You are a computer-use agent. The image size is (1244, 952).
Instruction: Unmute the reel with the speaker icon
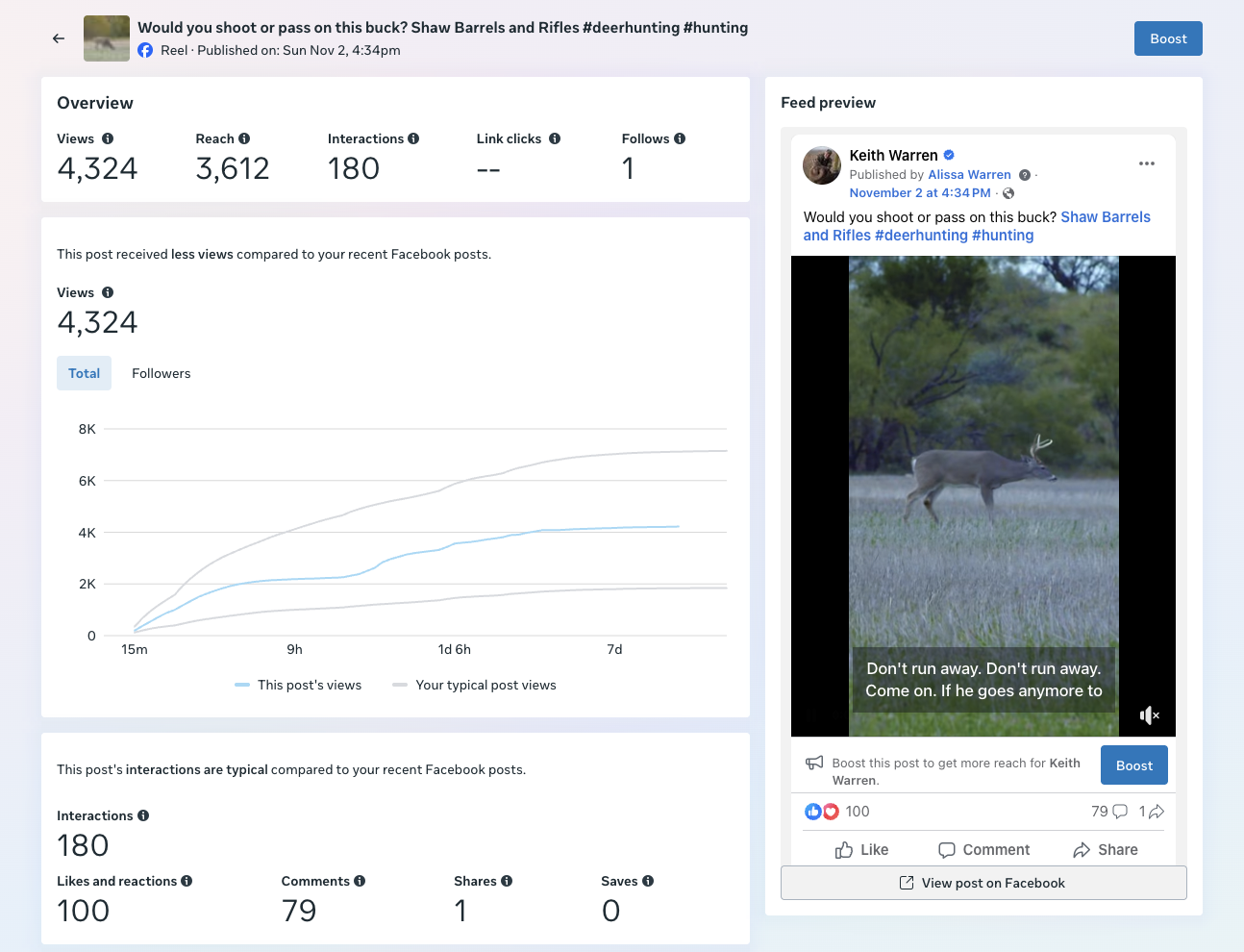pyautogui.click(x=1149, y=714)
